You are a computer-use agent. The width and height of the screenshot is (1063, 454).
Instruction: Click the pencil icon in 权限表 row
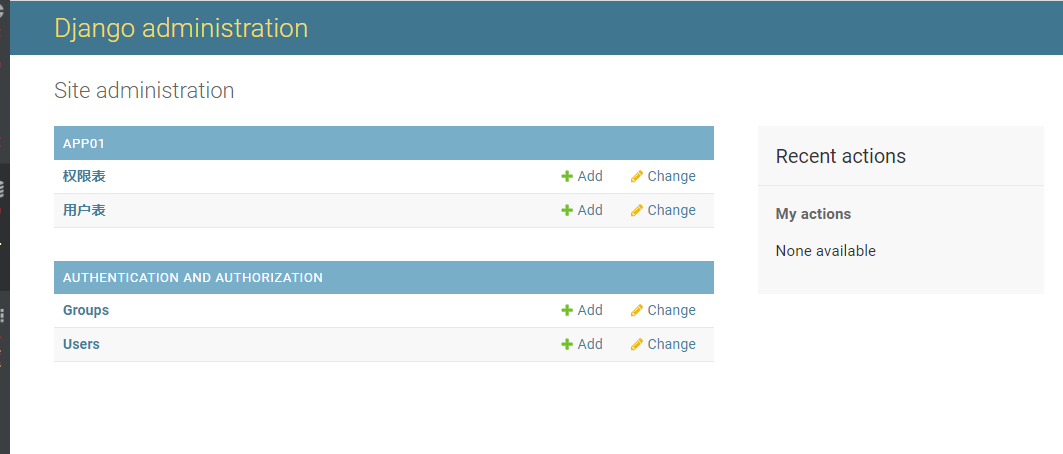(x=637, y=176)
